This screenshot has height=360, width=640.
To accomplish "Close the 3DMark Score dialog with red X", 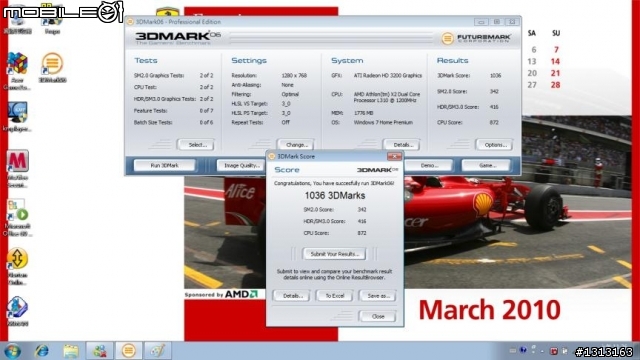I will pyautogui.click(x=394, y=156).
